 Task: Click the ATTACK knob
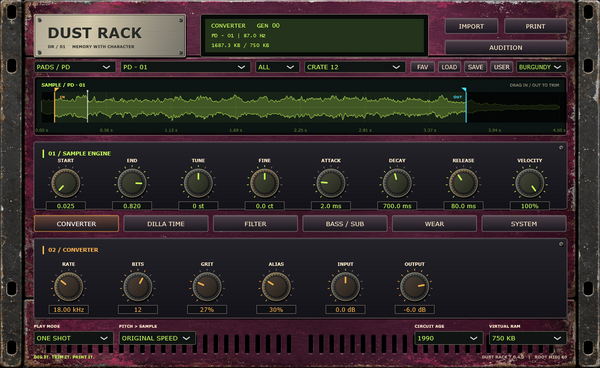pyautogui.click(x=331, y=183)
